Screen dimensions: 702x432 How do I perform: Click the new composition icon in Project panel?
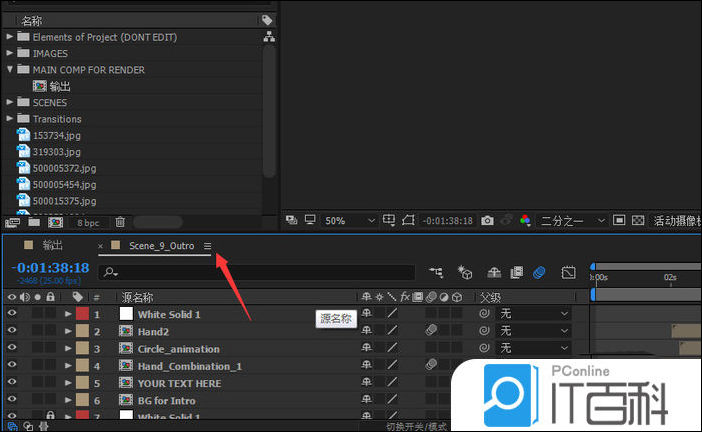[x=56, y=222]
